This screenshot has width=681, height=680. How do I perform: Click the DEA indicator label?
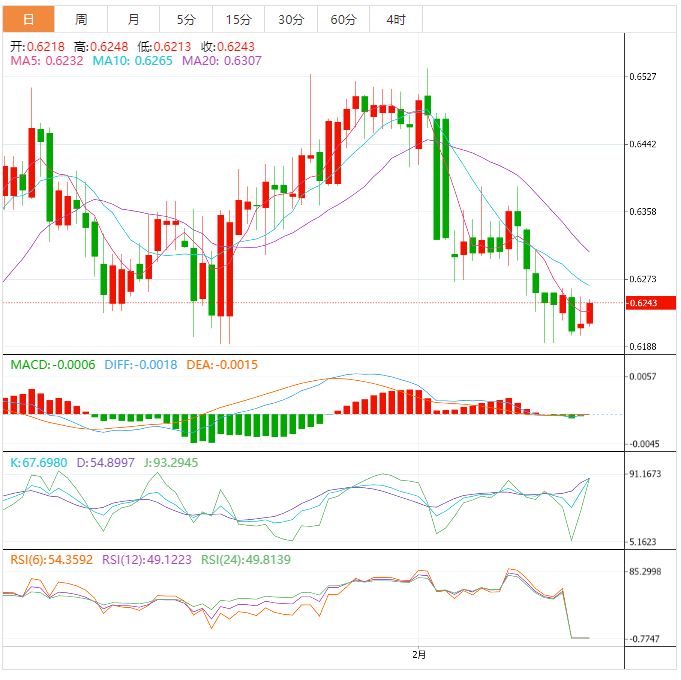point(222,365)
